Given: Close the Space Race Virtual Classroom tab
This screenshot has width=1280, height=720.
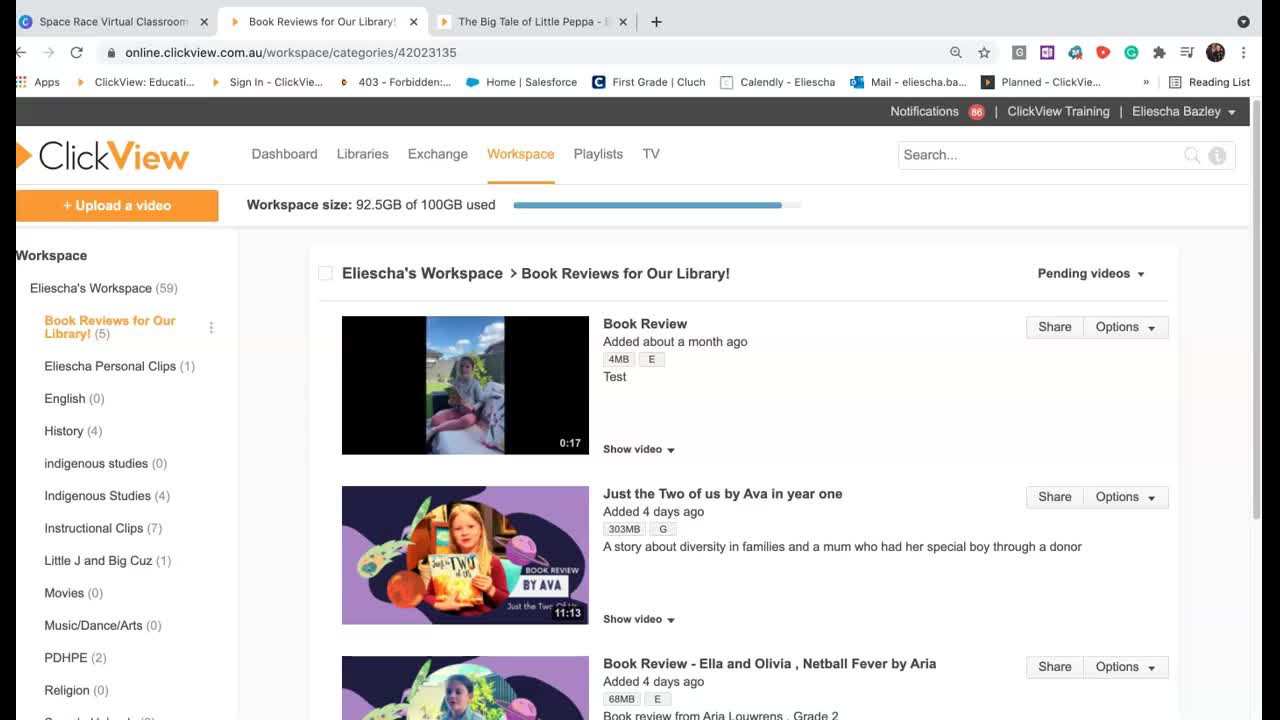Looking at the screenshot, I should click(203, 21).
